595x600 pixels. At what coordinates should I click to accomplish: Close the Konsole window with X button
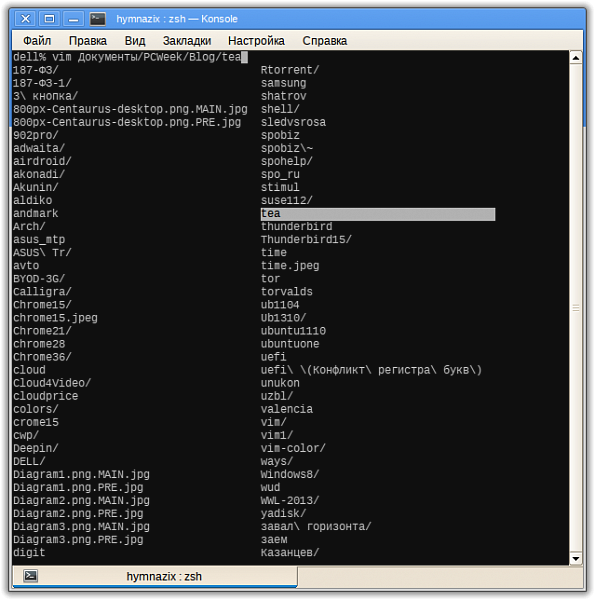click(26, 19)
